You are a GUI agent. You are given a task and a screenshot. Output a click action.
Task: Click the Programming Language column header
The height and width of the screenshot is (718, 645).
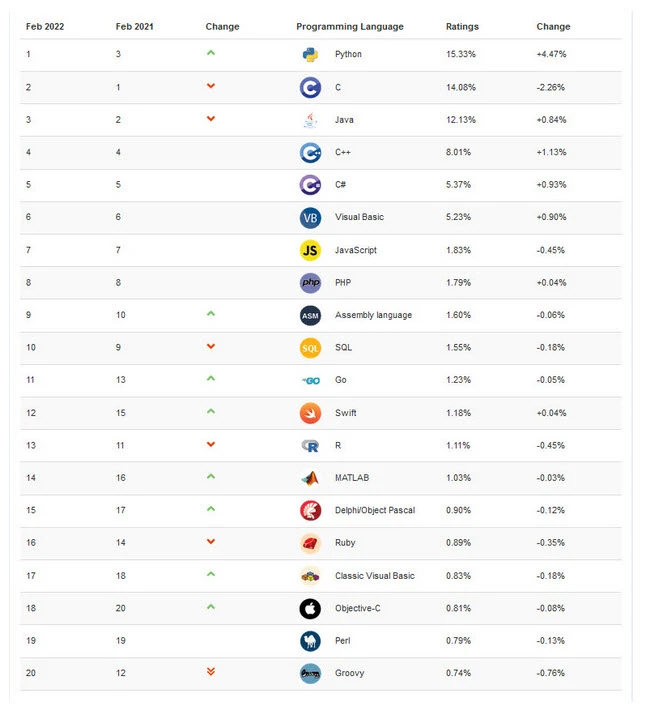pos(350,27)
